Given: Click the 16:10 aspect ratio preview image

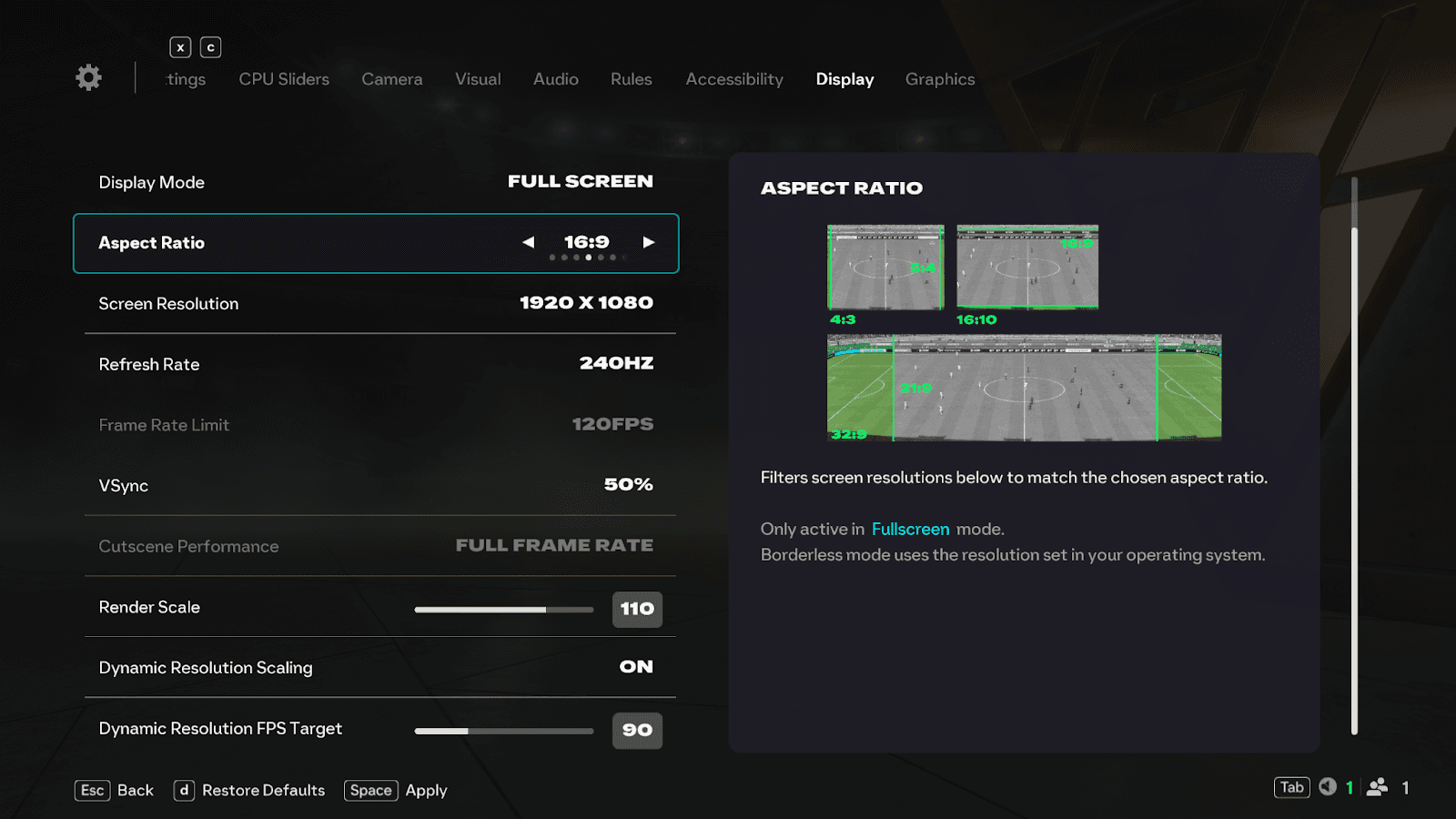Looking at the screenshot, I should click(1027, 268).
